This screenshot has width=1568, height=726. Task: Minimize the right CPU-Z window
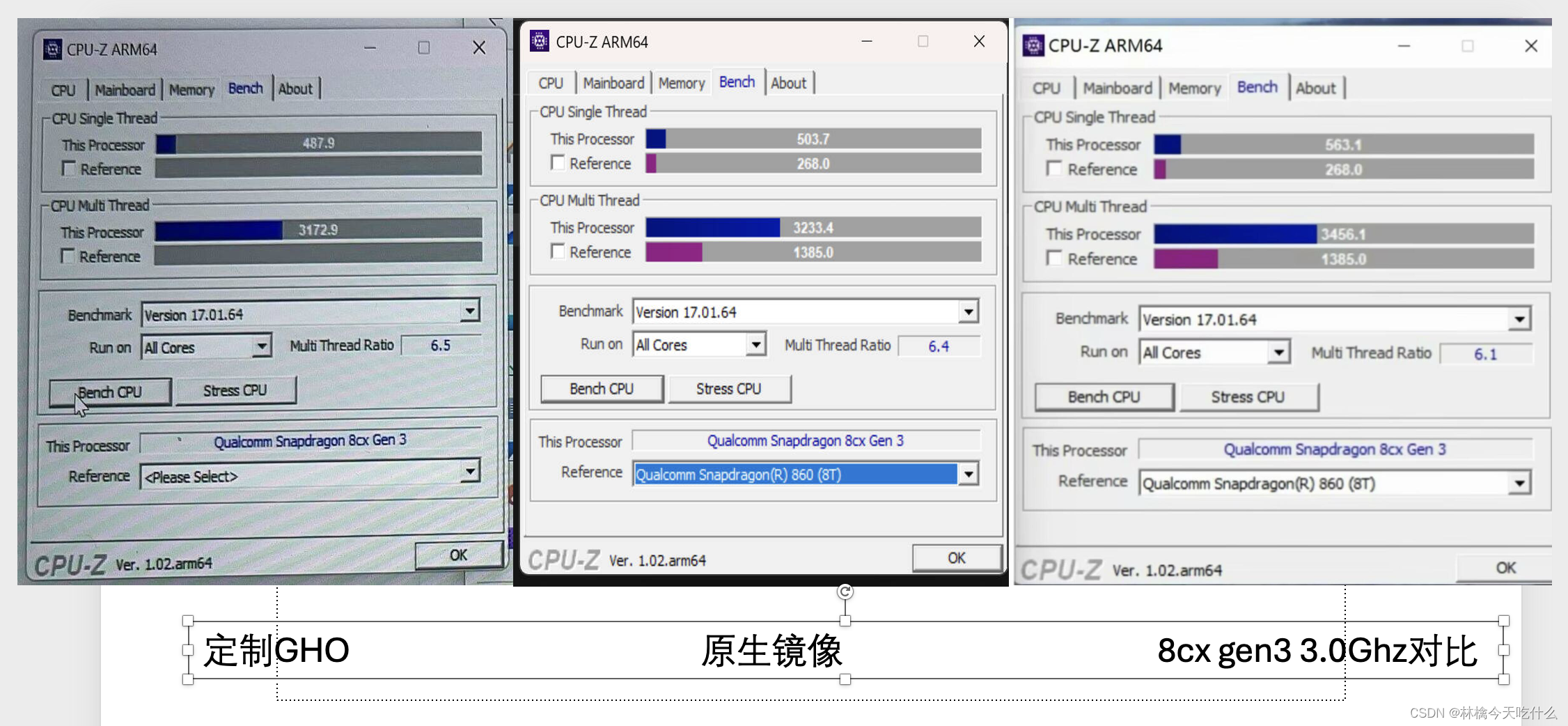pos(1404,46)
